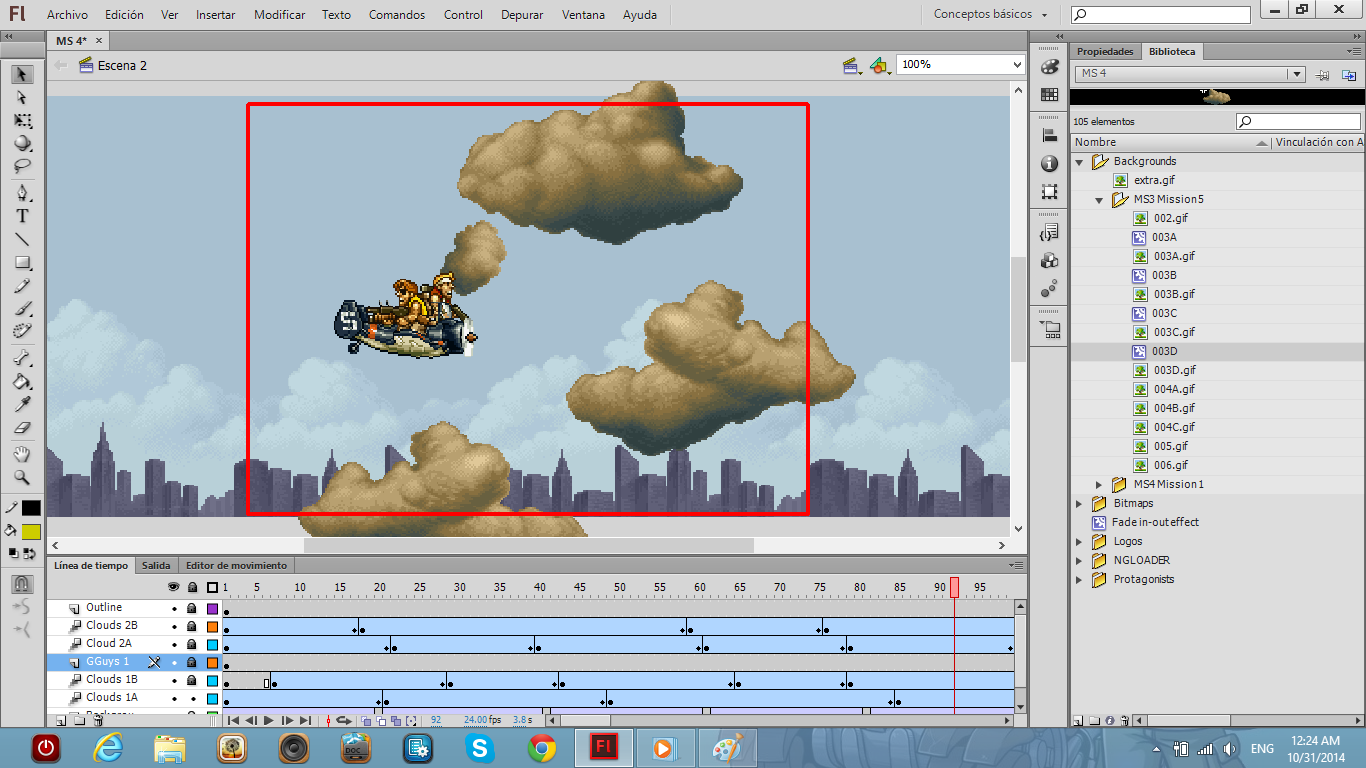Select the Brush tool
Viewport: 1366px width, 768px height.
(22, 309)
